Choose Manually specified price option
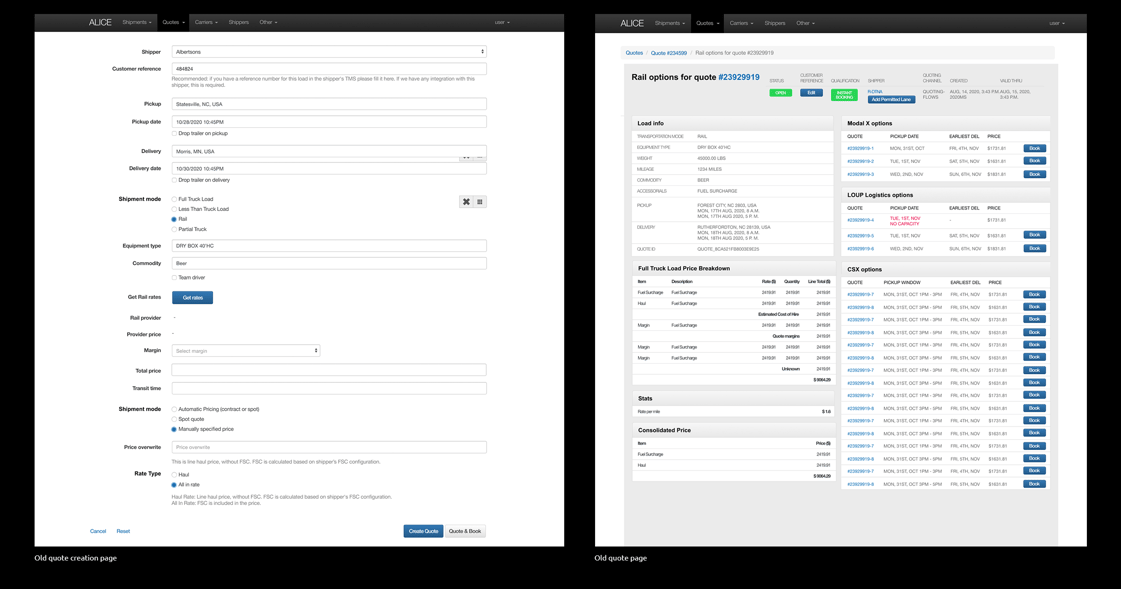The image size is (1121, 589). [174, 430]
